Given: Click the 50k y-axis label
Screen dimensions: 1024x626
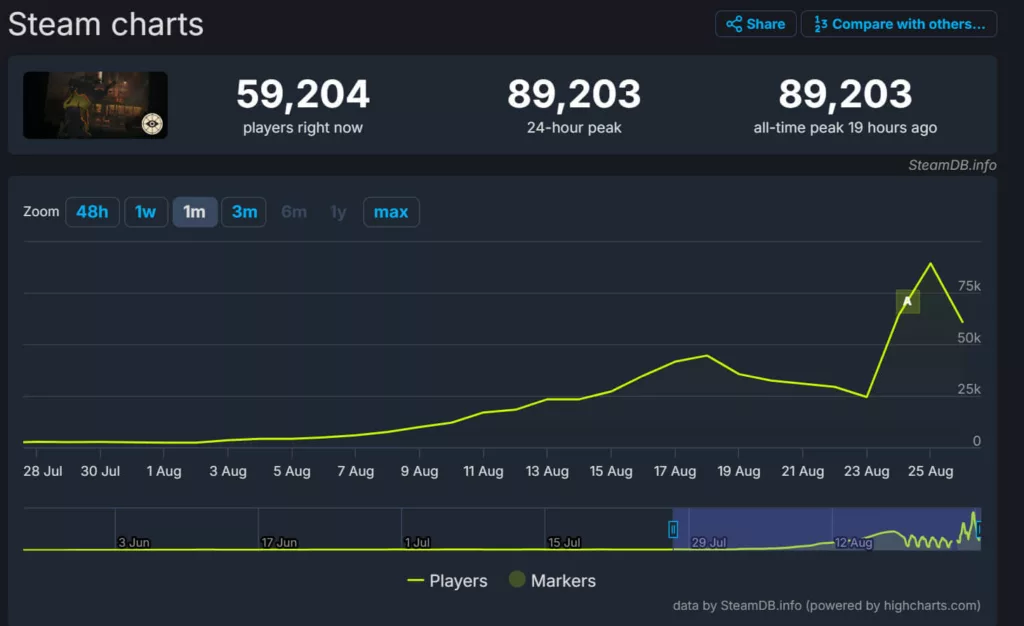Looking at the screenshot, I should coord(969,338).
